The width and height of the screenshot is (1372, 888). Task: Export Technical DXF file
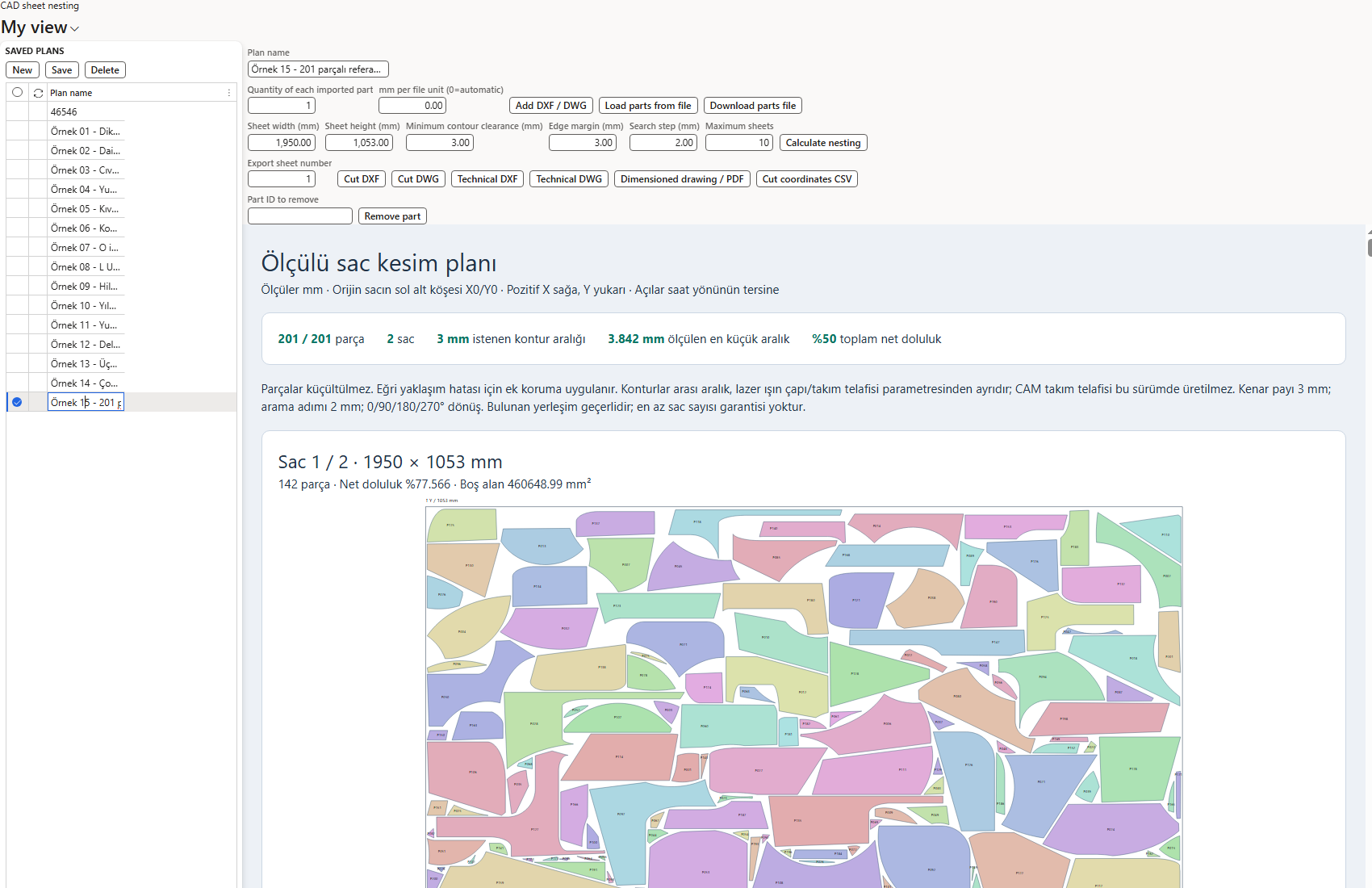tap(487, 179)
